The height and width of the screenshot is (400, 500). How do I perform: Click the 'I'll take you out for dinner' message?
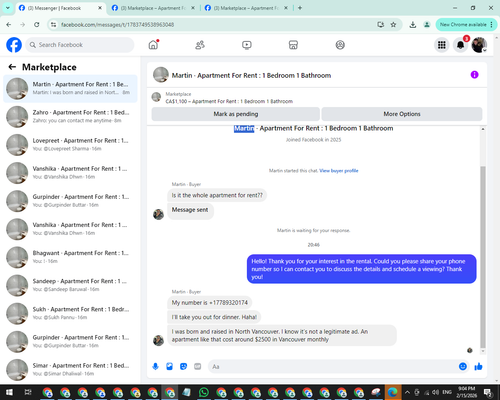(x=214, y=317)
